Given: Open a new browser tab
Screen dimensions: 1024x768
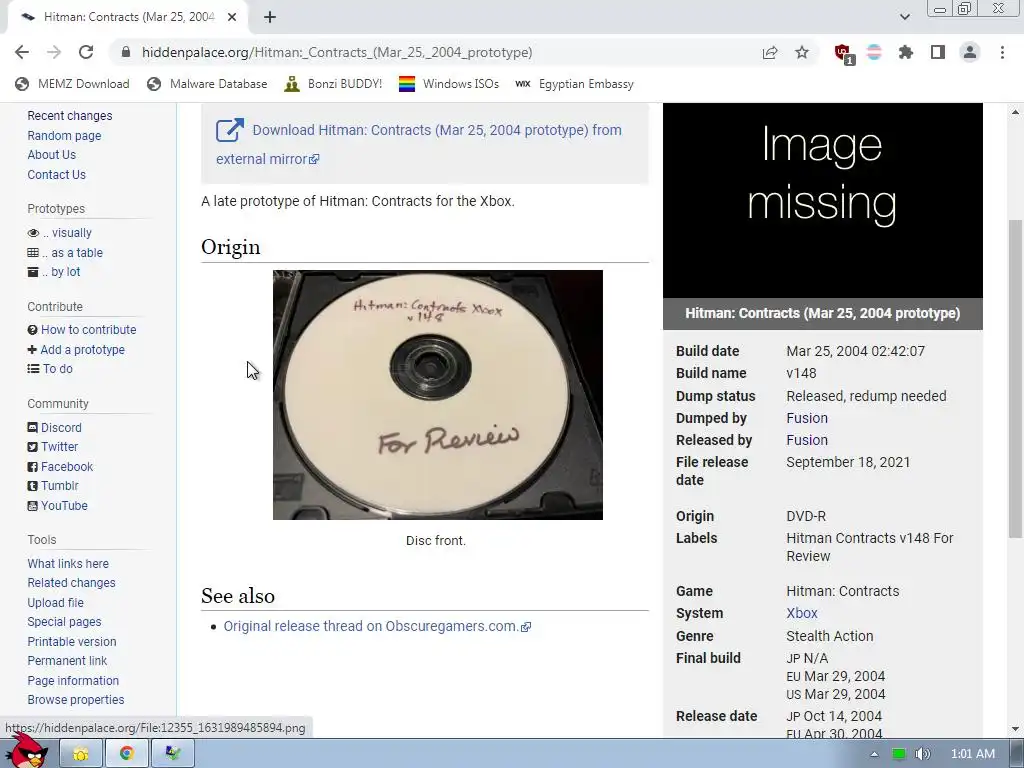Looking at the screenshot, I should 270,17.
